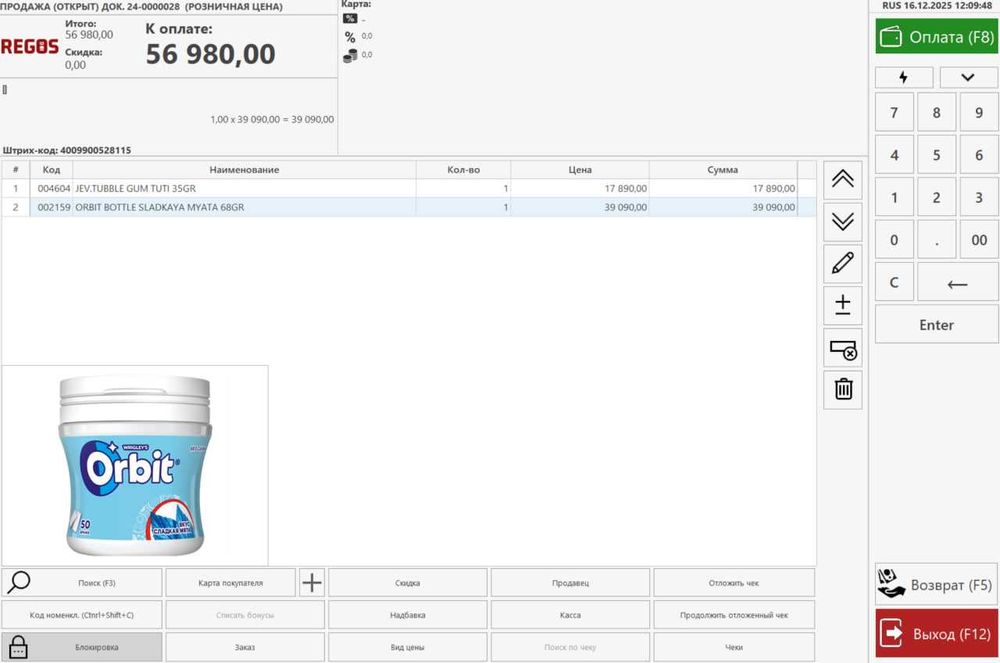
Task: Select row JEV.TUBBLE GUM TUTI 35GR
Action: point(408,189)
